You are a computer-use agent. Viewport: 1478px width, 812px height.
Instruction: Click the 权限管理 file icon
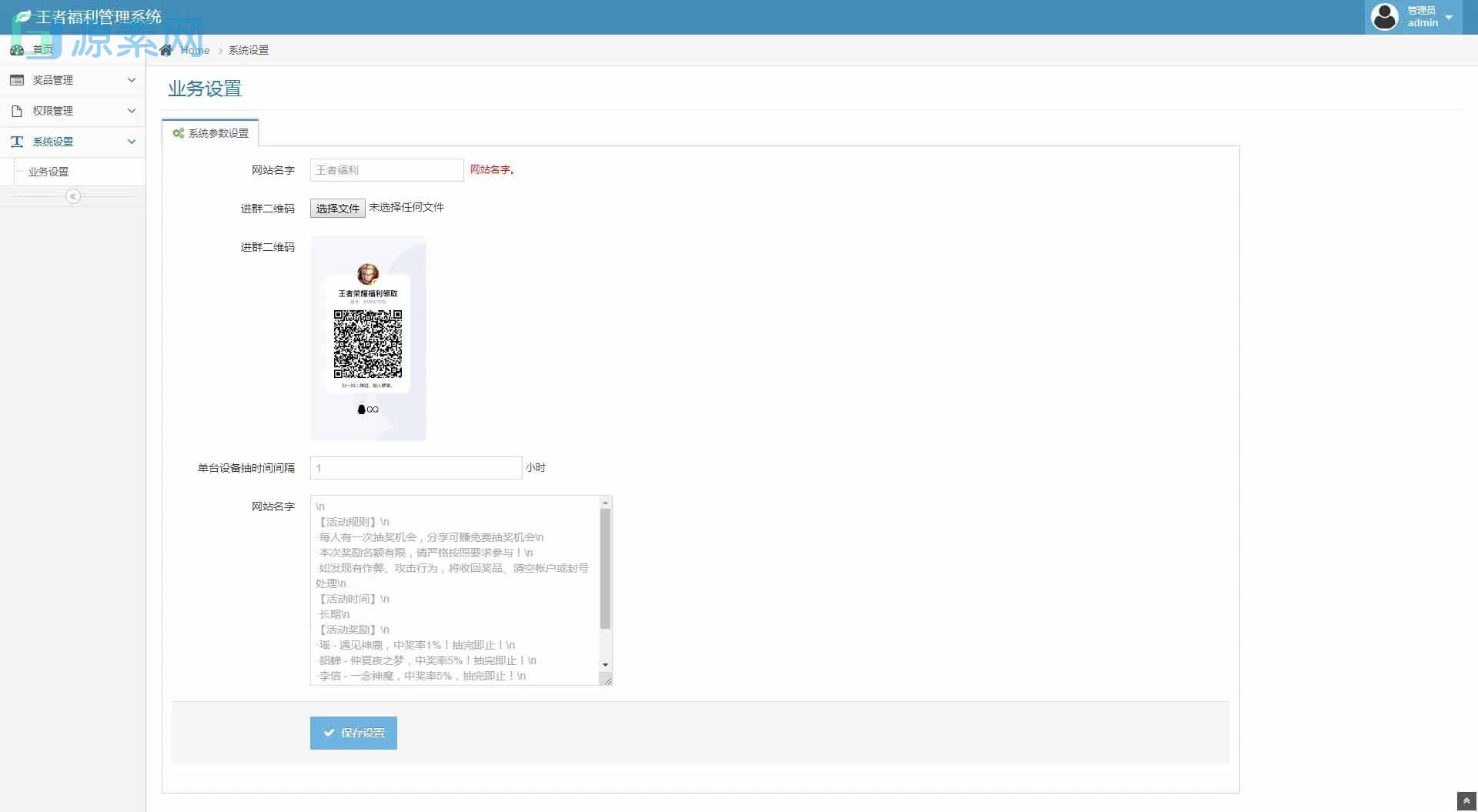click(x=17, y=111)
